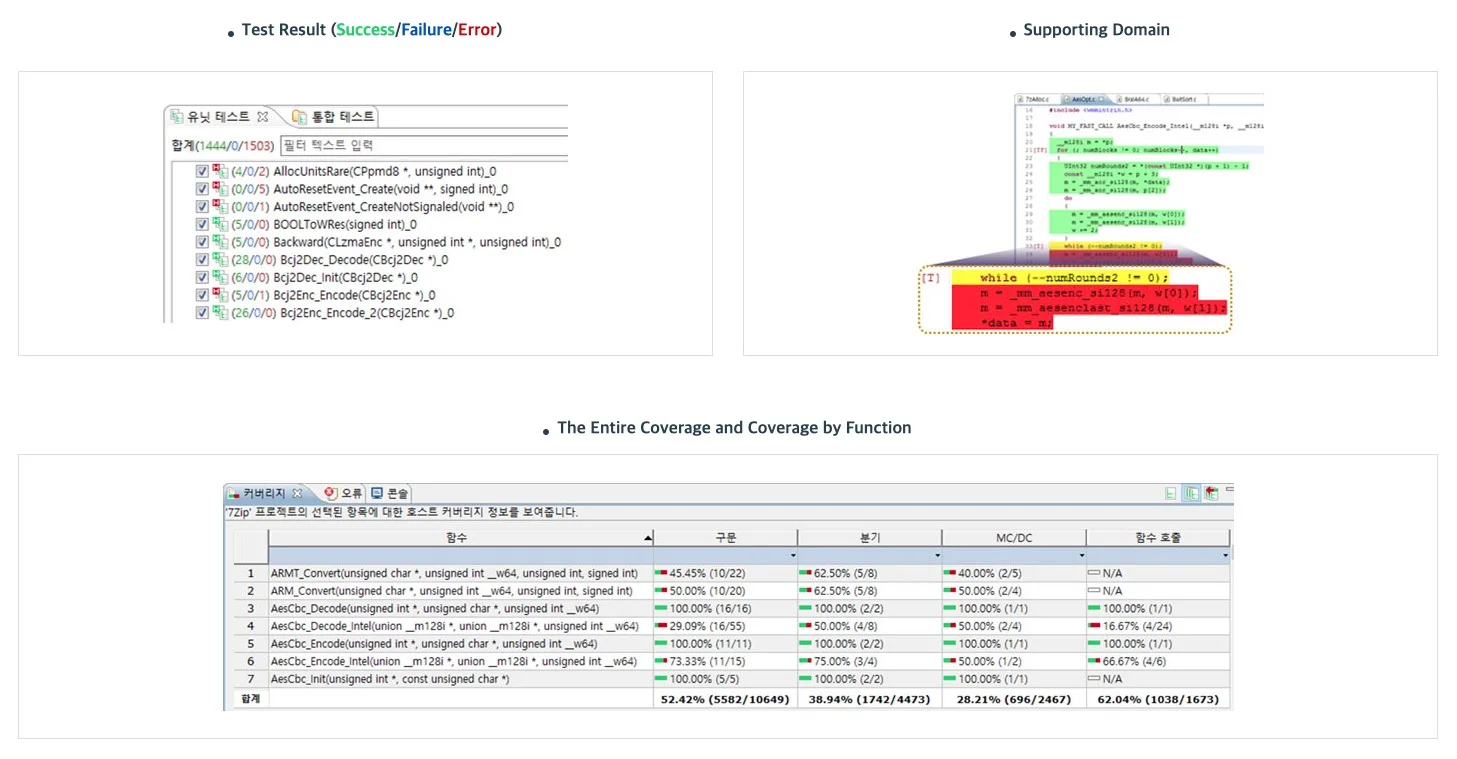Click the 52.42% (5582/10649) total cell
This screenshot has width=1457, height=759.
click(x=726, y=699)
